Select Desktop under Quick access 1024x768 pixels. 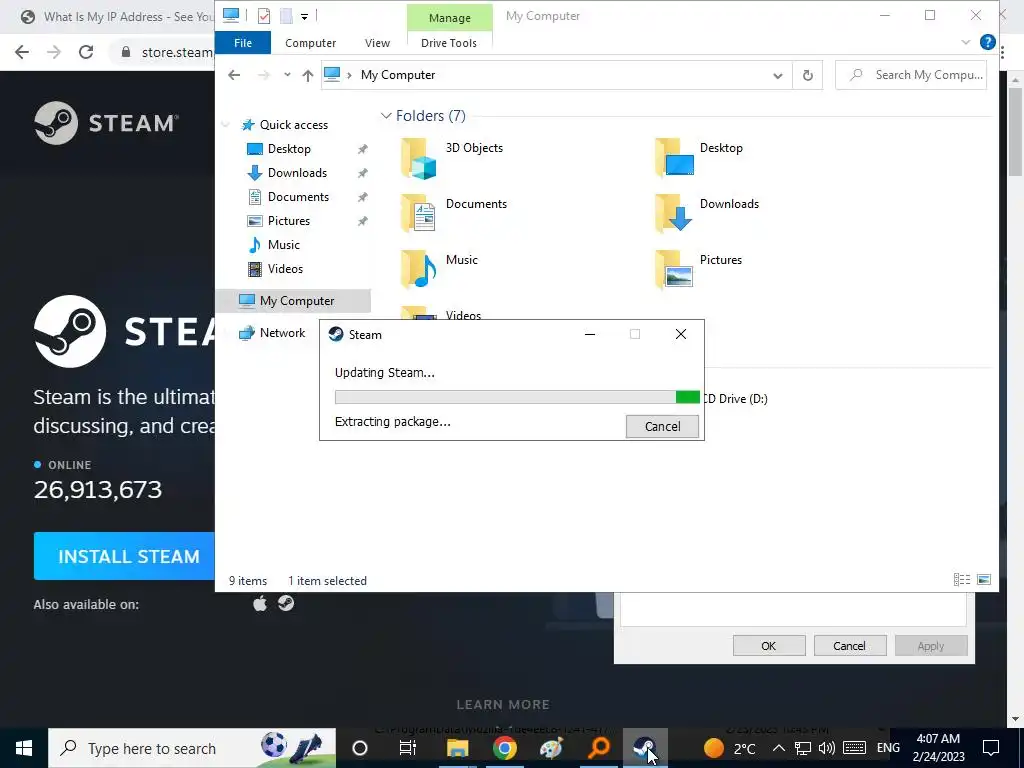coord(289,149)
